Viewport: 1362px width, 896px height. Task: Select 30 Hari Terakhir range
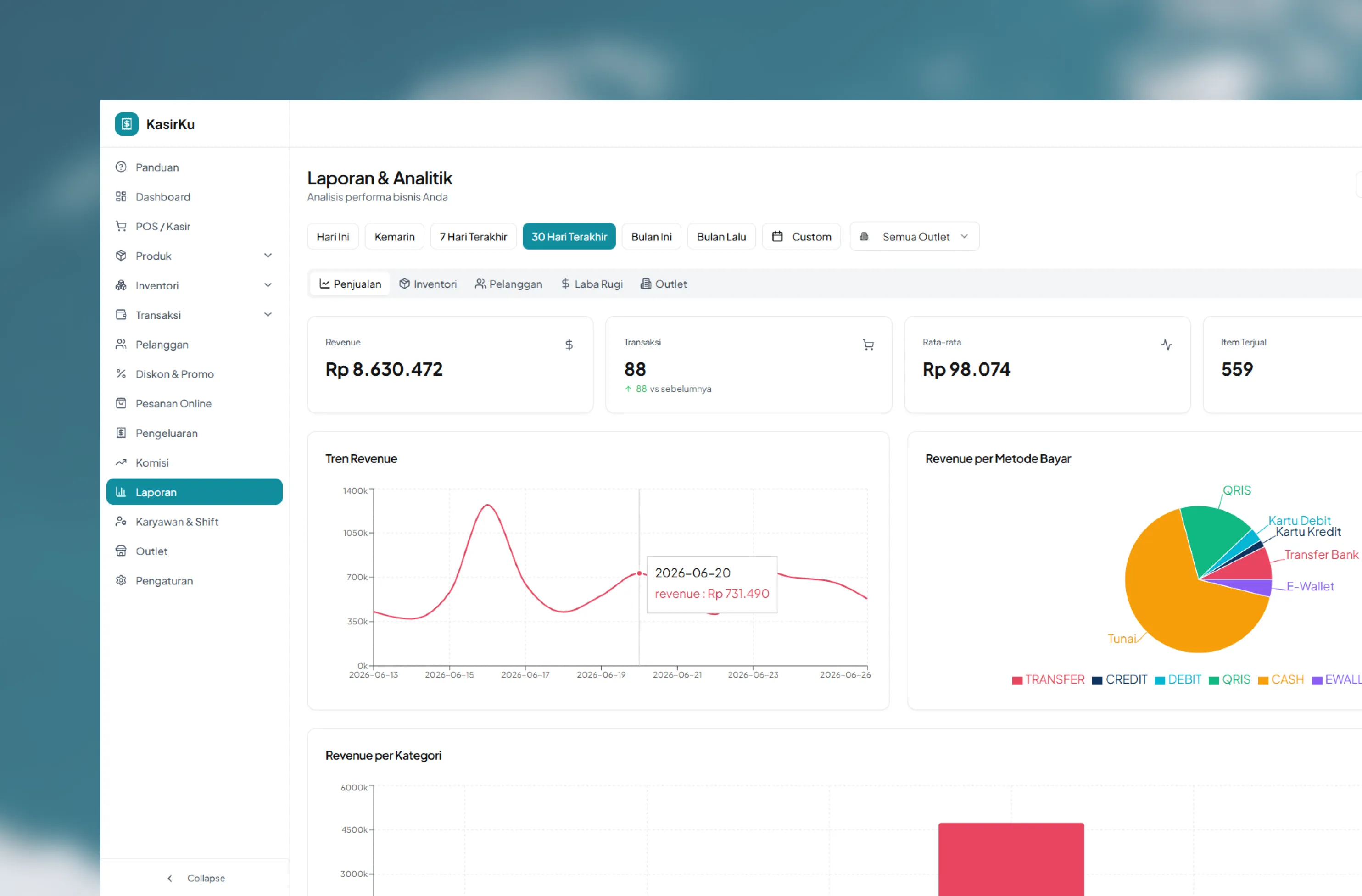click(569, 236)
